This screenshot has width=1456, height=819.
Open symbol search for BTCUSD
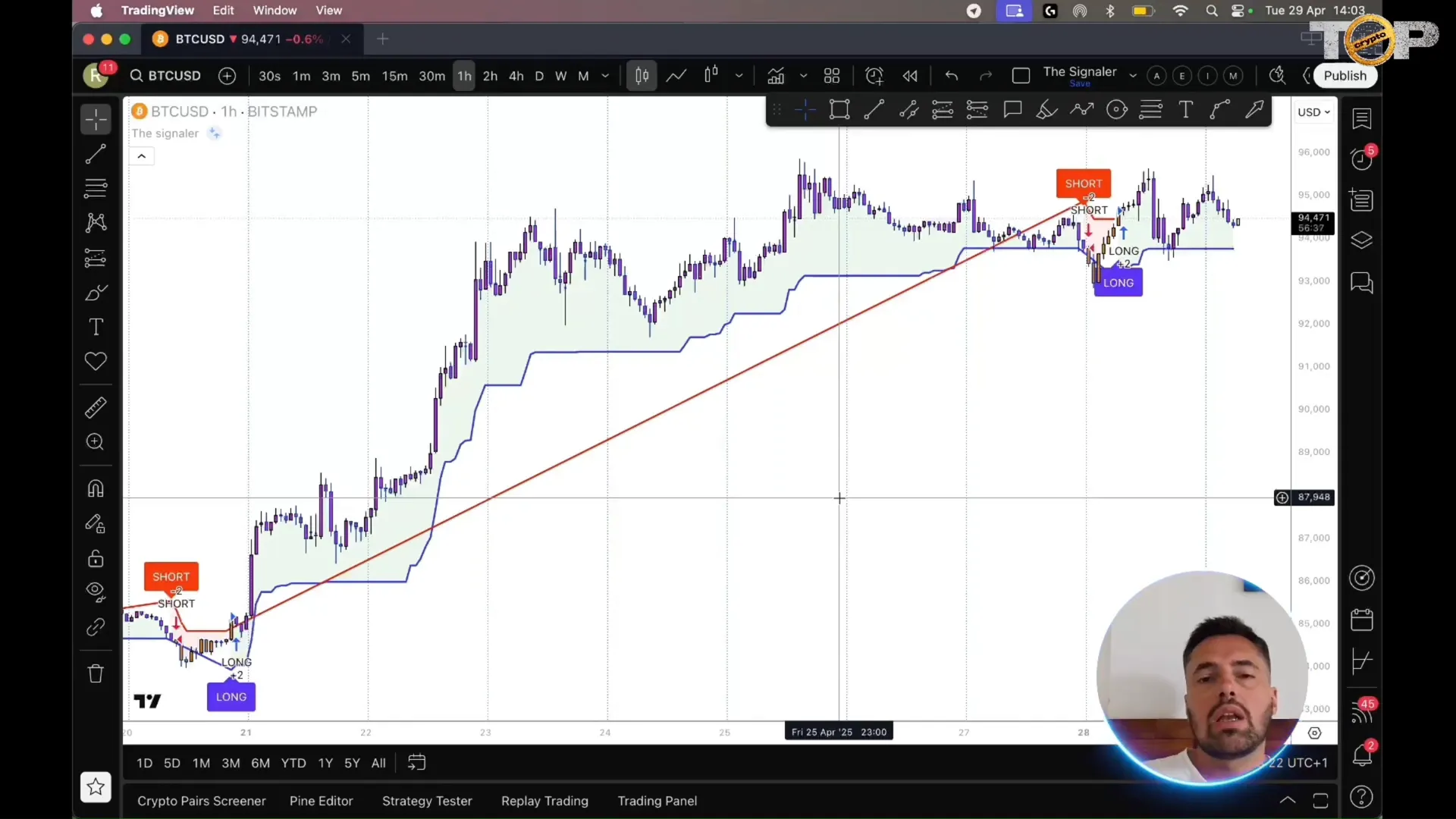coord(165,76)
